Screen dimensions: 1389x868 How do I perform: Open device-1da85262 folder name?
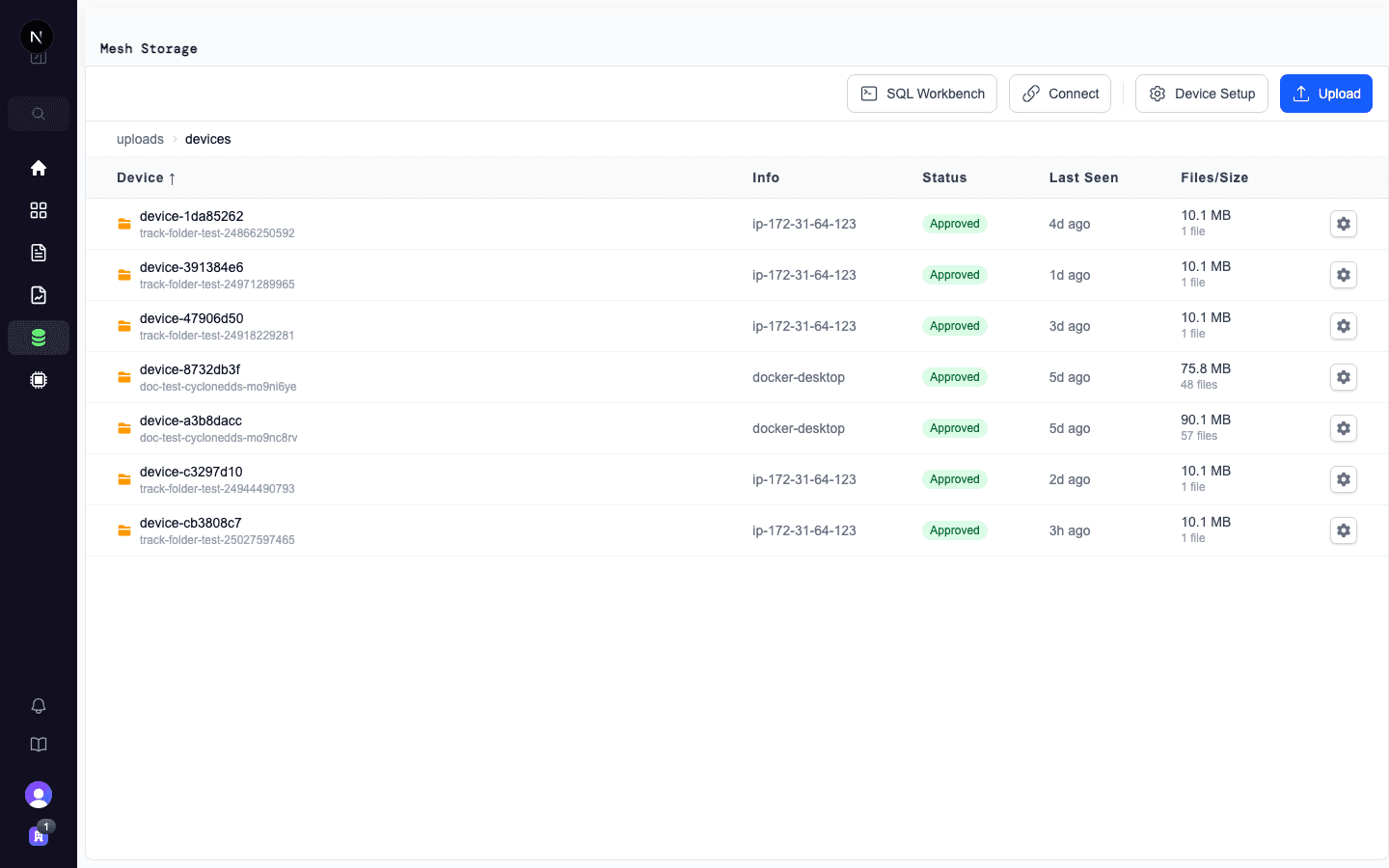[x=192, y=216]
